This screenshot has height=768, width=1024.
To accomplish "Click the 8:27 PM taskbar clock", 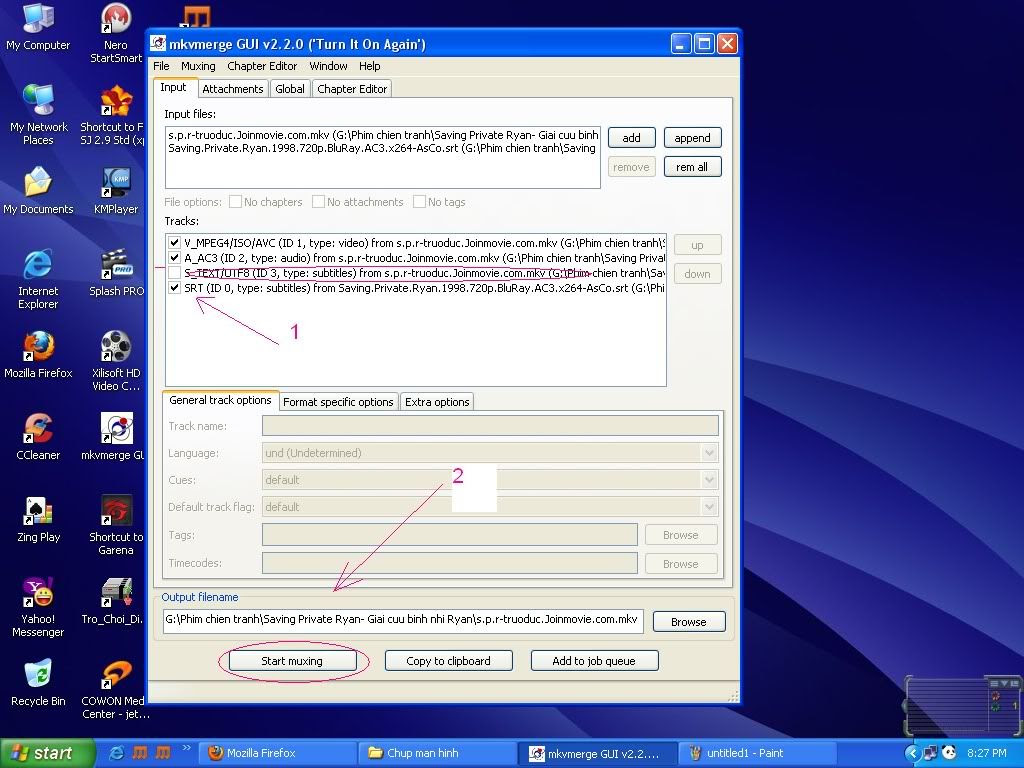I will tap(986, 753).
